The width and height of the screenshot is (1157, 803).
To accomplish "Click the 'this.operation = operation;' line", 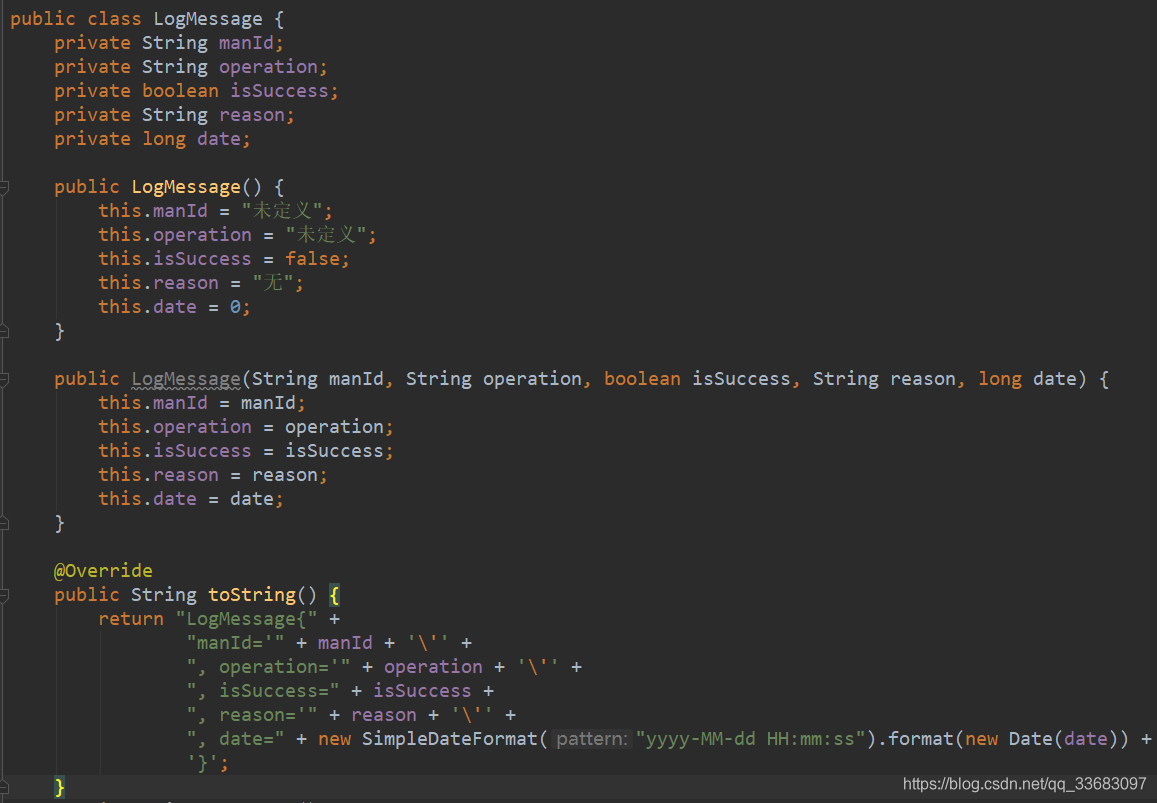I will 246,427.
